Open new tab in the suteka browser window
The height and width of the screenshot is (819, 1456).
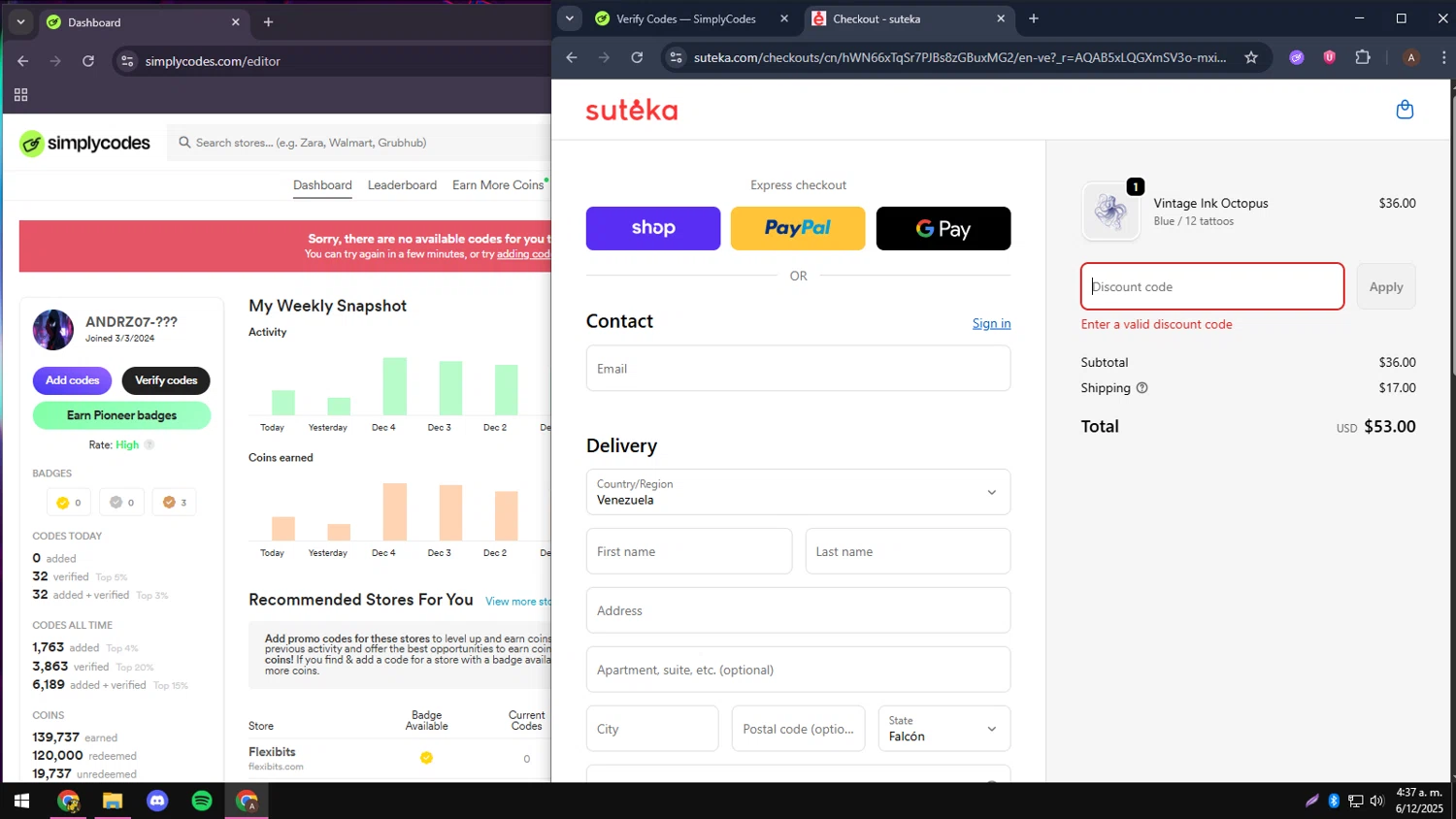(x=1034, y=18)
